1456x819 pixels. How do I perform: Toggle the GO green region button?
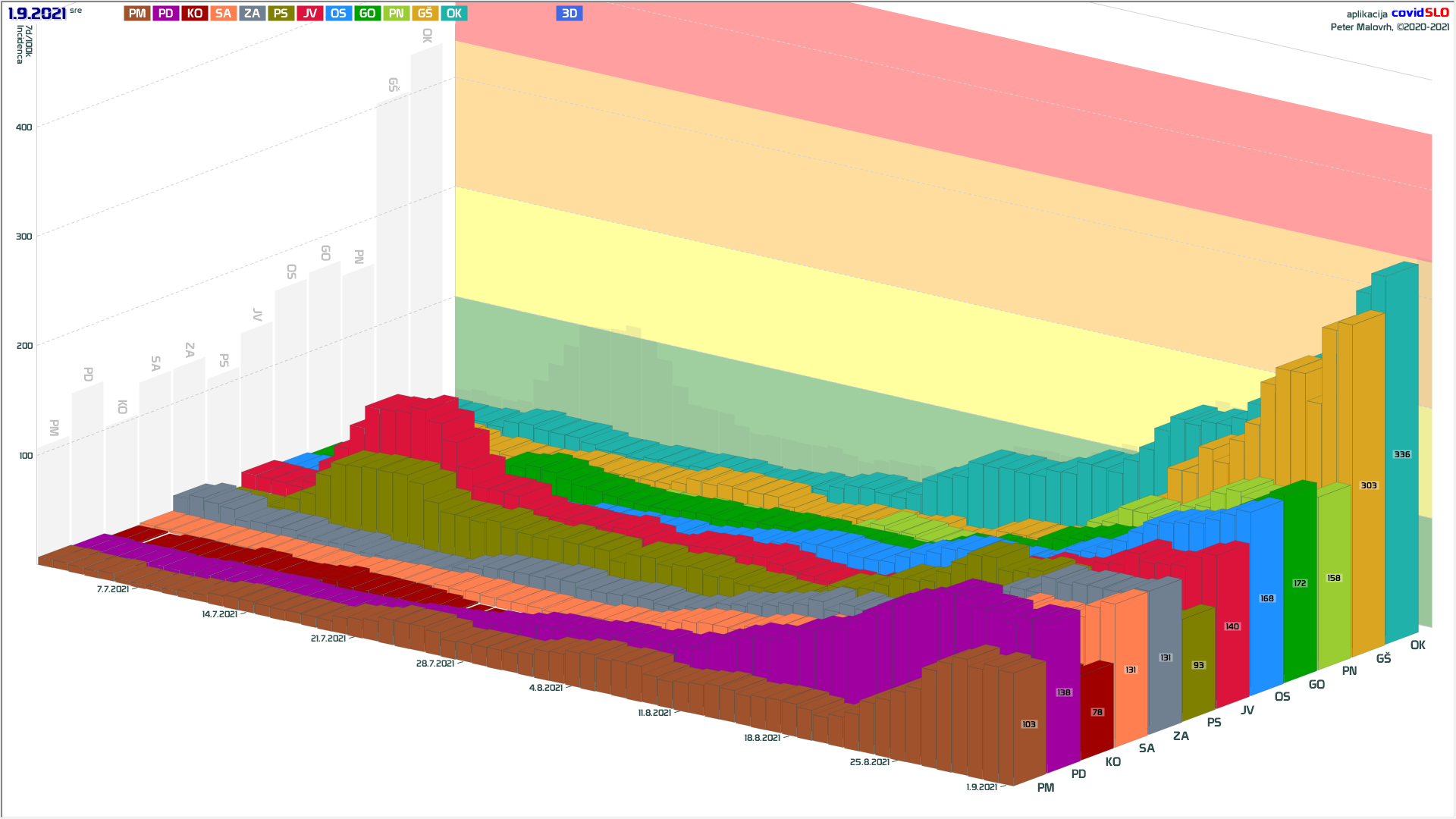point(367,14)
